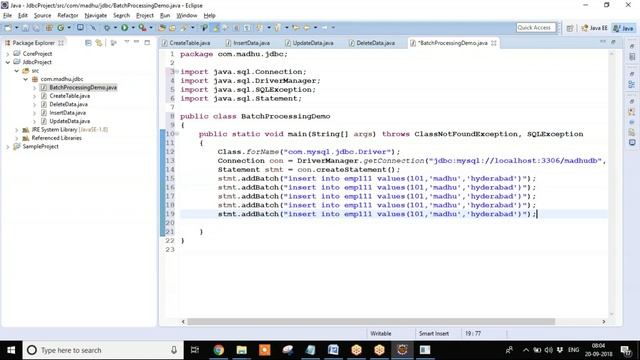
Task: Minimize the Package Explorer panel
Action: pos(136,42)
